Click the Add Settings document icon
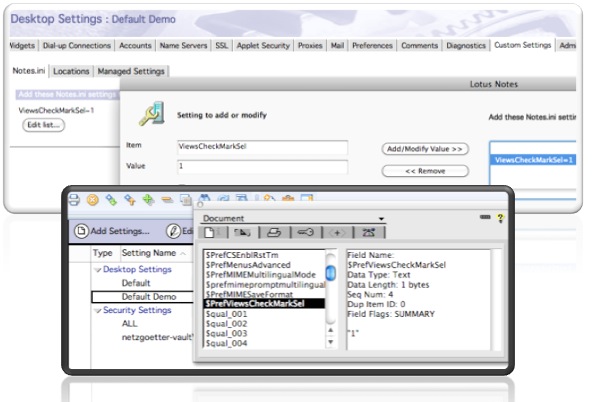594x402 pixels. click(x=81, y=231)
